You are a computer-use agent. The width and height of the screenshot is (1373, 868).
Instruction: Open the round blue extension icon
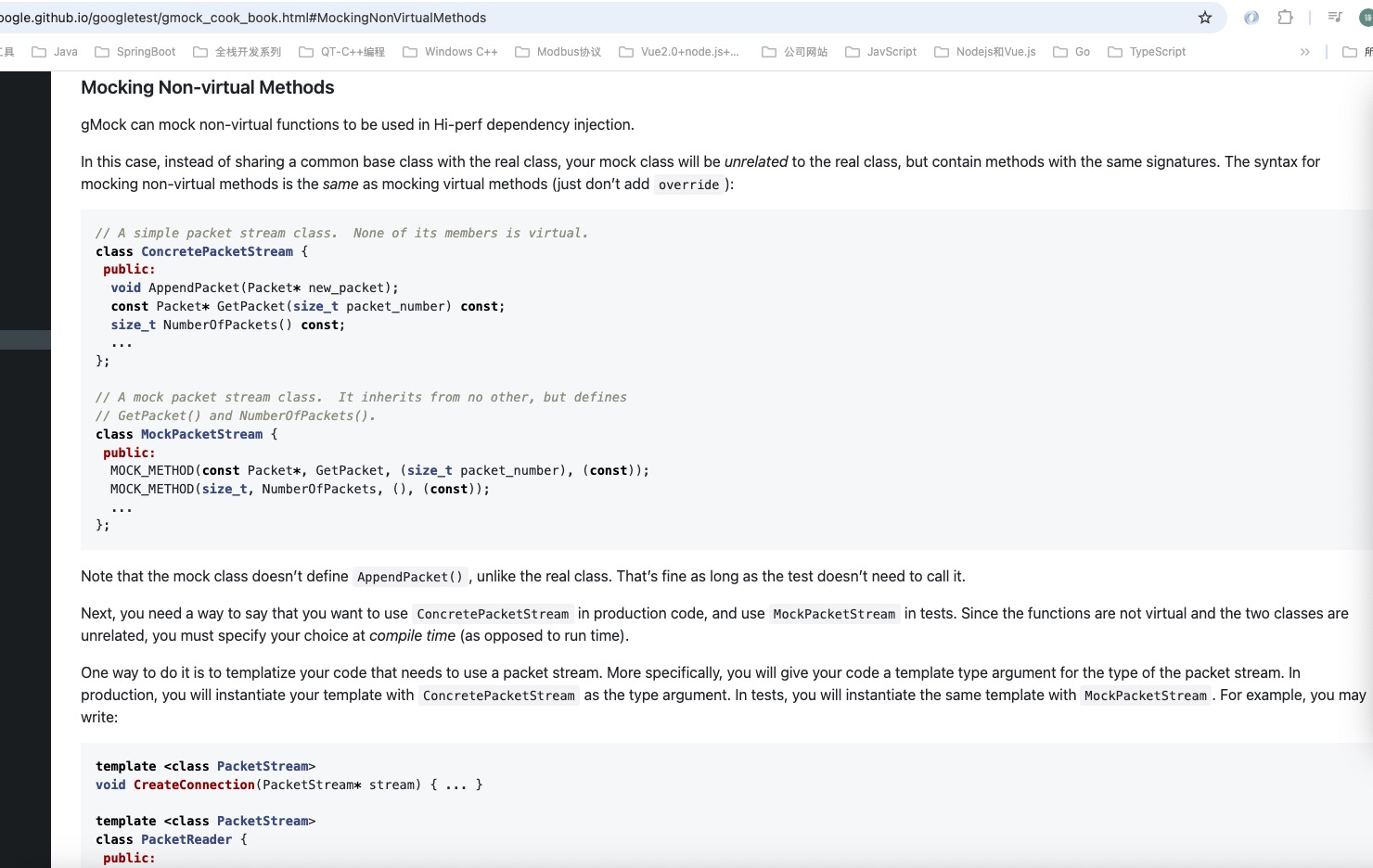[1251, 18]
